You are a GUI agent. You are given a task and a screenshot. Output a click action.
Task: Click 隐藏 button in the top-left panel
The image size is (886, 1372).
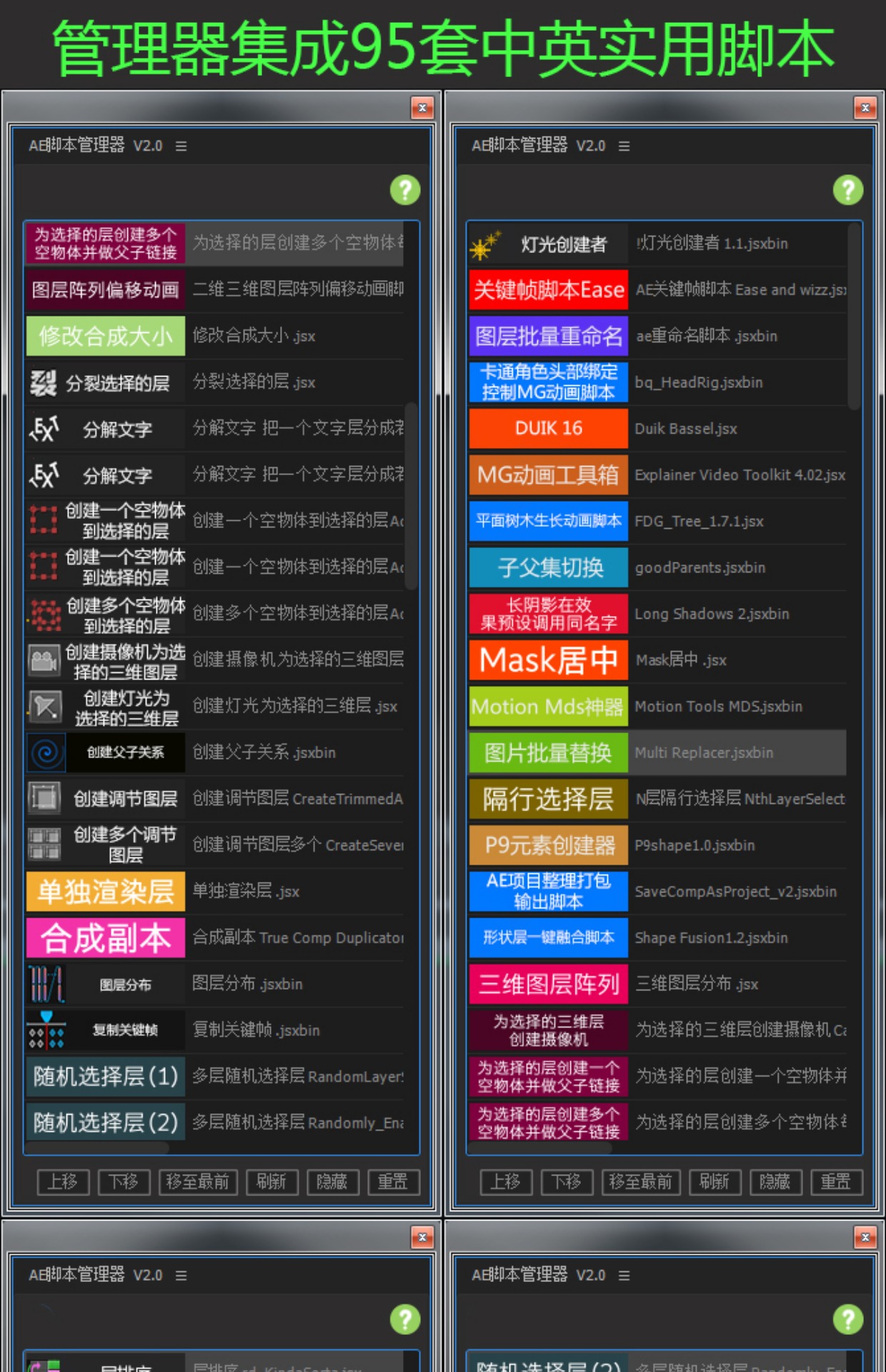point(333,1182)
